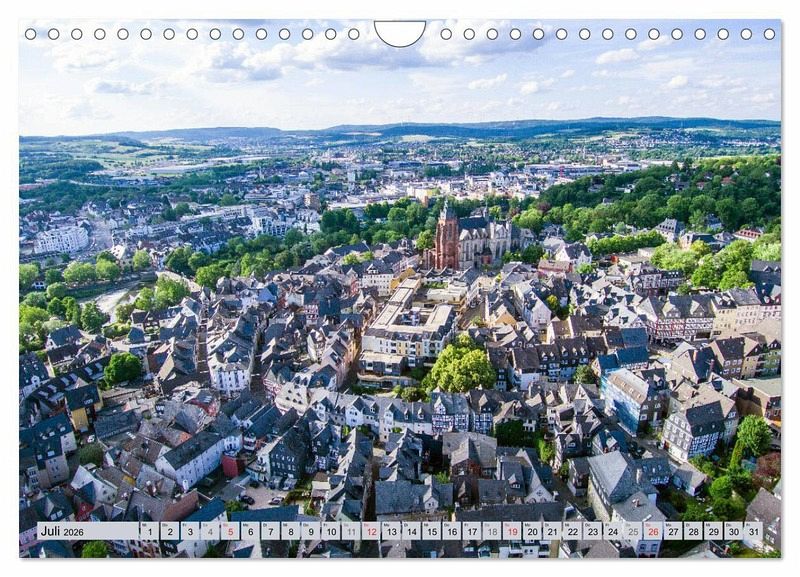This screenshot has width=800, height=577.
Task: Pick day 19 in the date strip
Action: [x=511, y=531]
